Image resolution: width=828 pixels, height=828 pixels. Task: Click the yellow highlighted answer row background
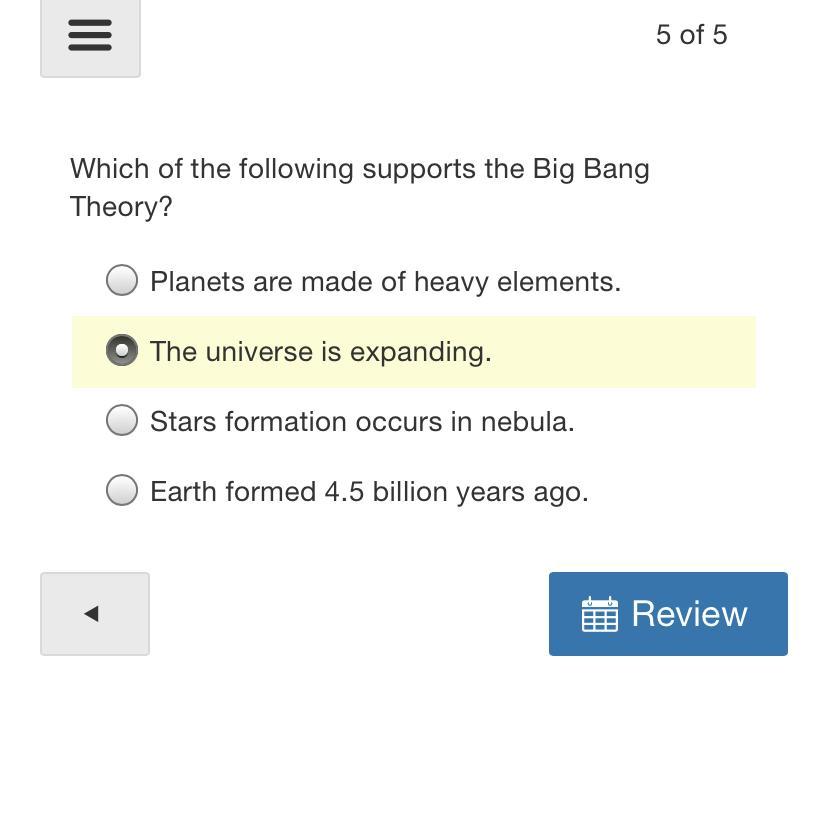620,352
